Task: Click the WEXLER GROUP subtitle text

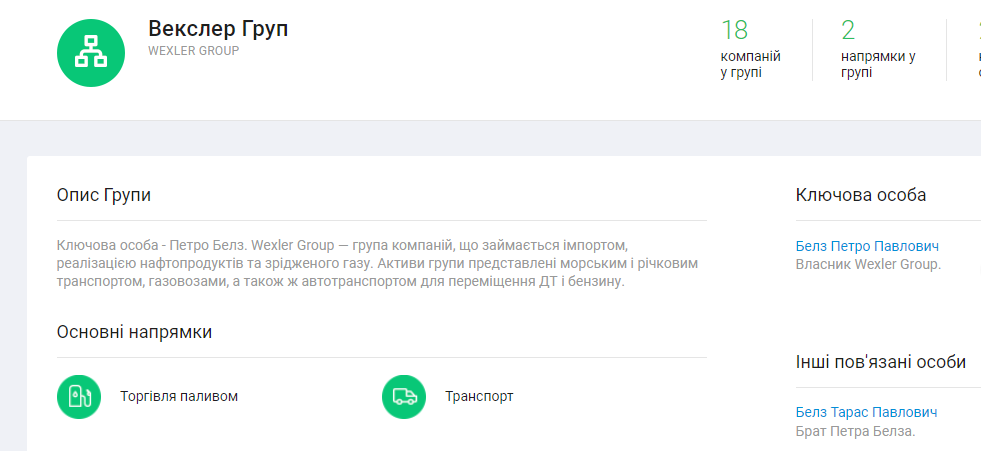Action: point(194,50)
